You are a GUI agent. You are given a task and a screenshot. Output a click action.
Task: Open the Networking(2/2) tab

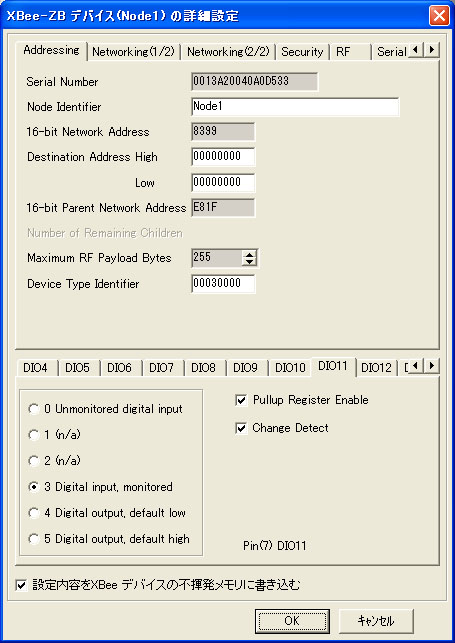228,52
